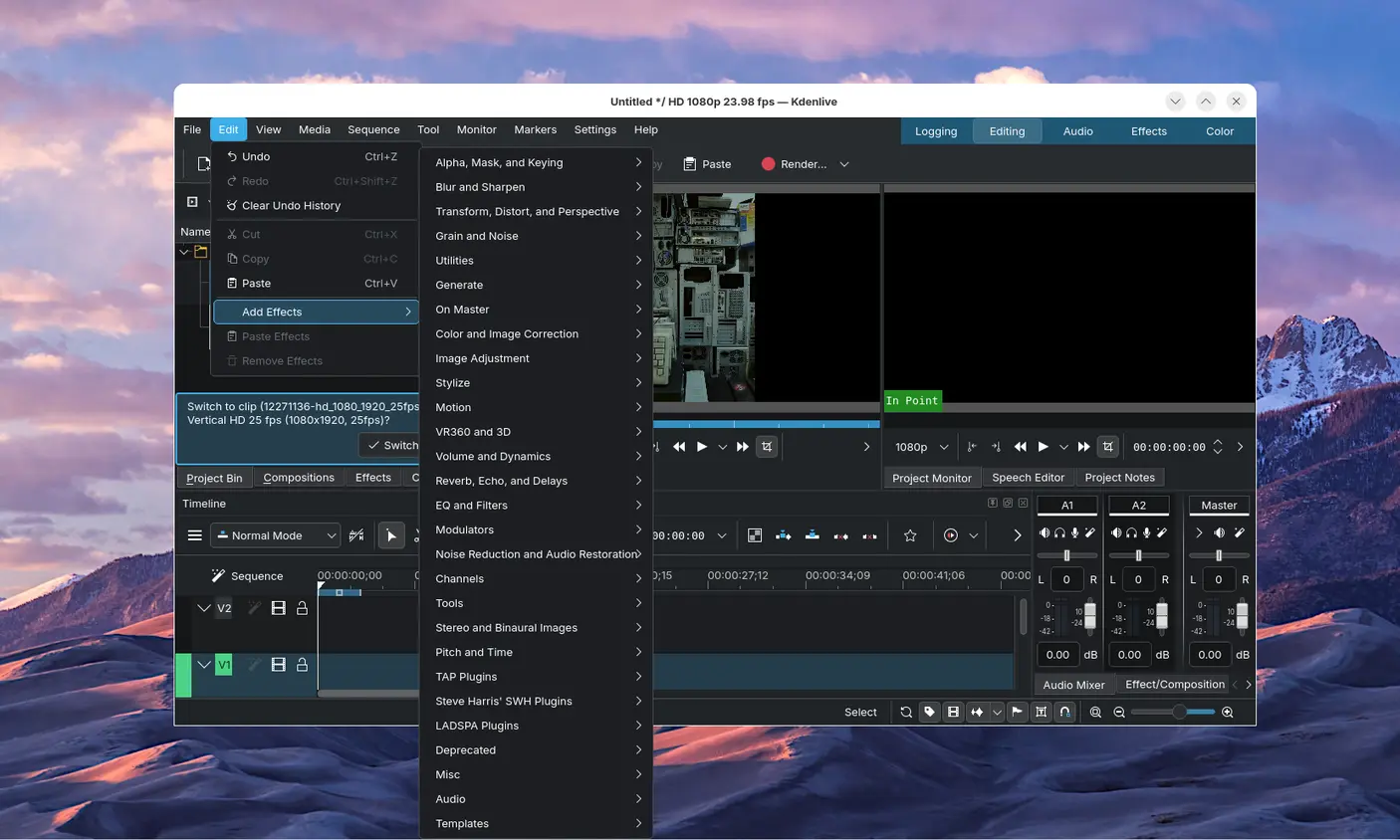Viewport: 1400px width, 840px height.
Task: Toggle lock on track V2
Action: (303, 608)
